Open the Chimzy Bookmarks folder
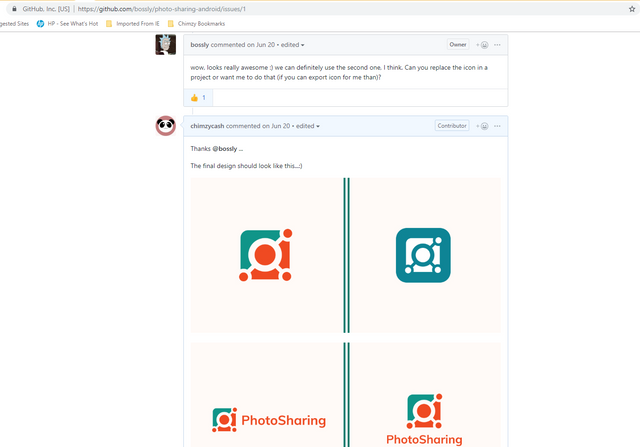Viewport: 640px width, 447px height. (x=196, y=24)
